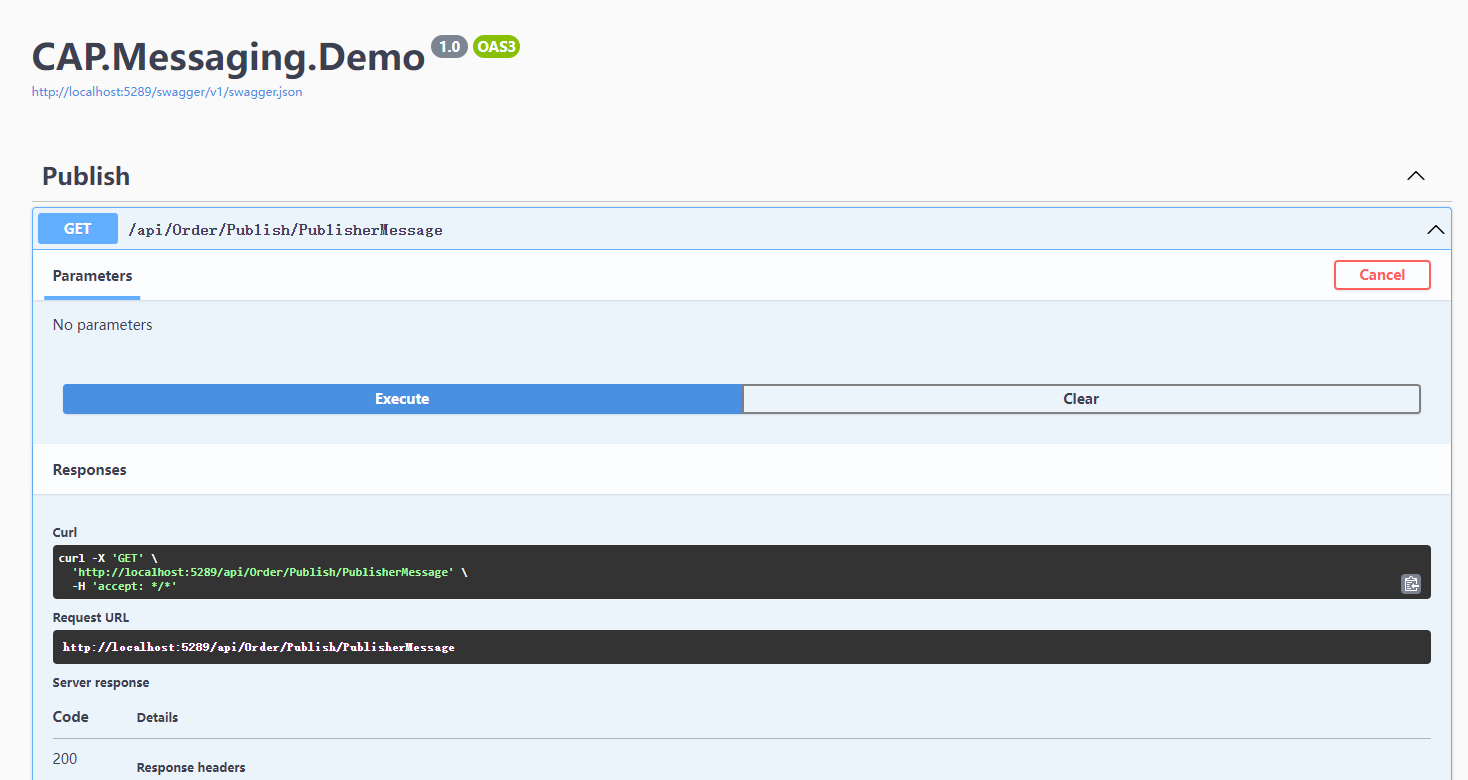Click the Request URL label
Image resolution: width=1468 pixels, height=780 pixels.
point(91,618)
